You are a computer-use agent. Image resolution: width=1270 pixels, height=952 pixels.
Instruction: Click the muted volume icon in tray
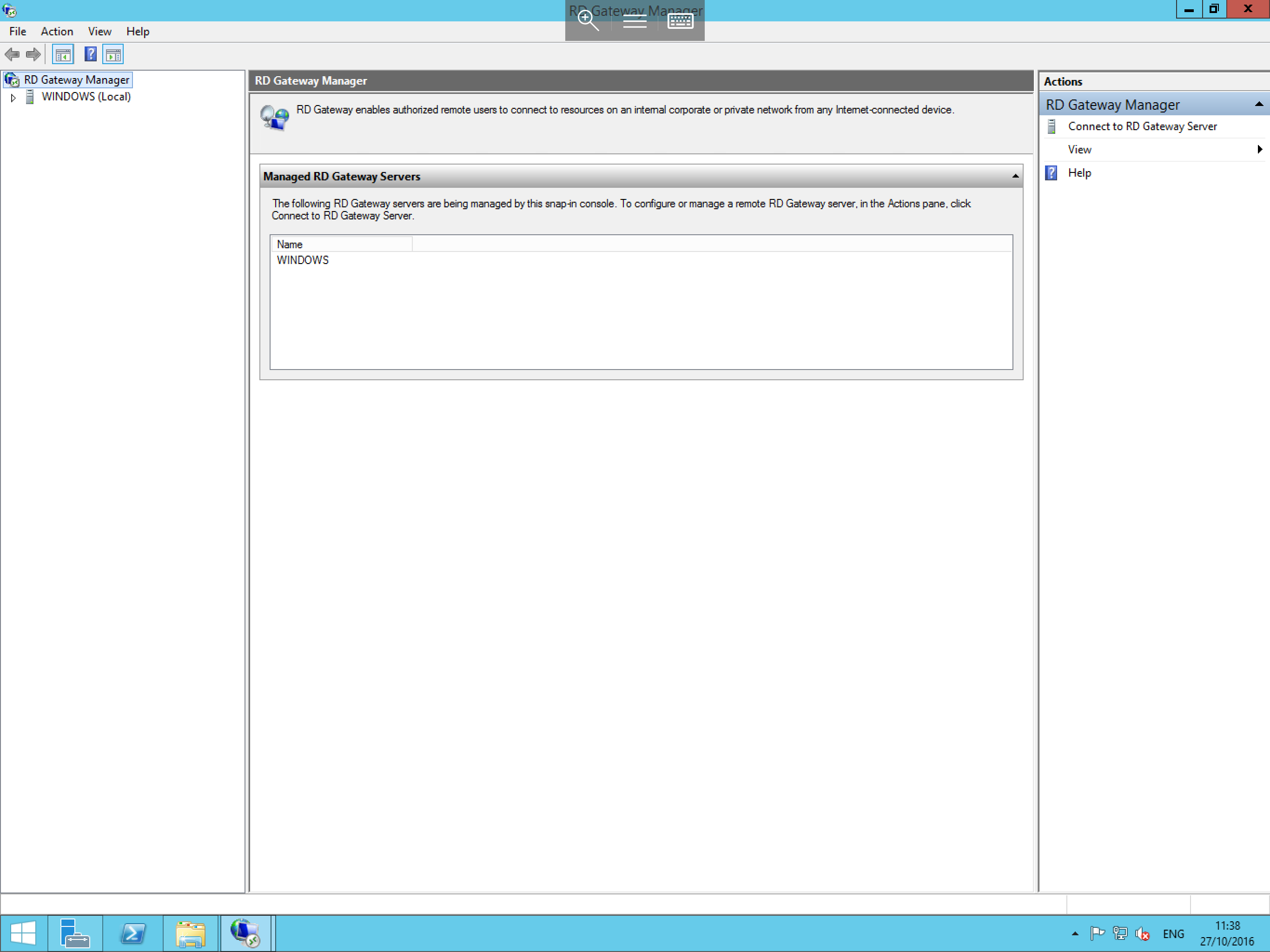coord(1142,933)
